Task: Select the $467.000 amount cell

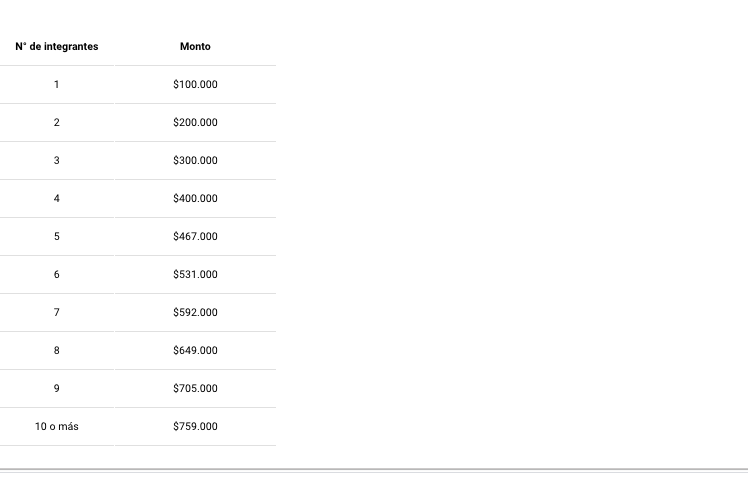Action: (x=195, y=237)
